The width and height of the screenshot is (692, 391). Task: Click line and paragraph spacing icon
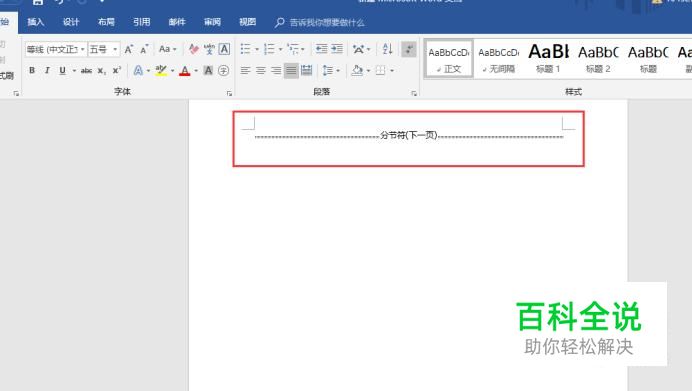(x=328, y=71)
